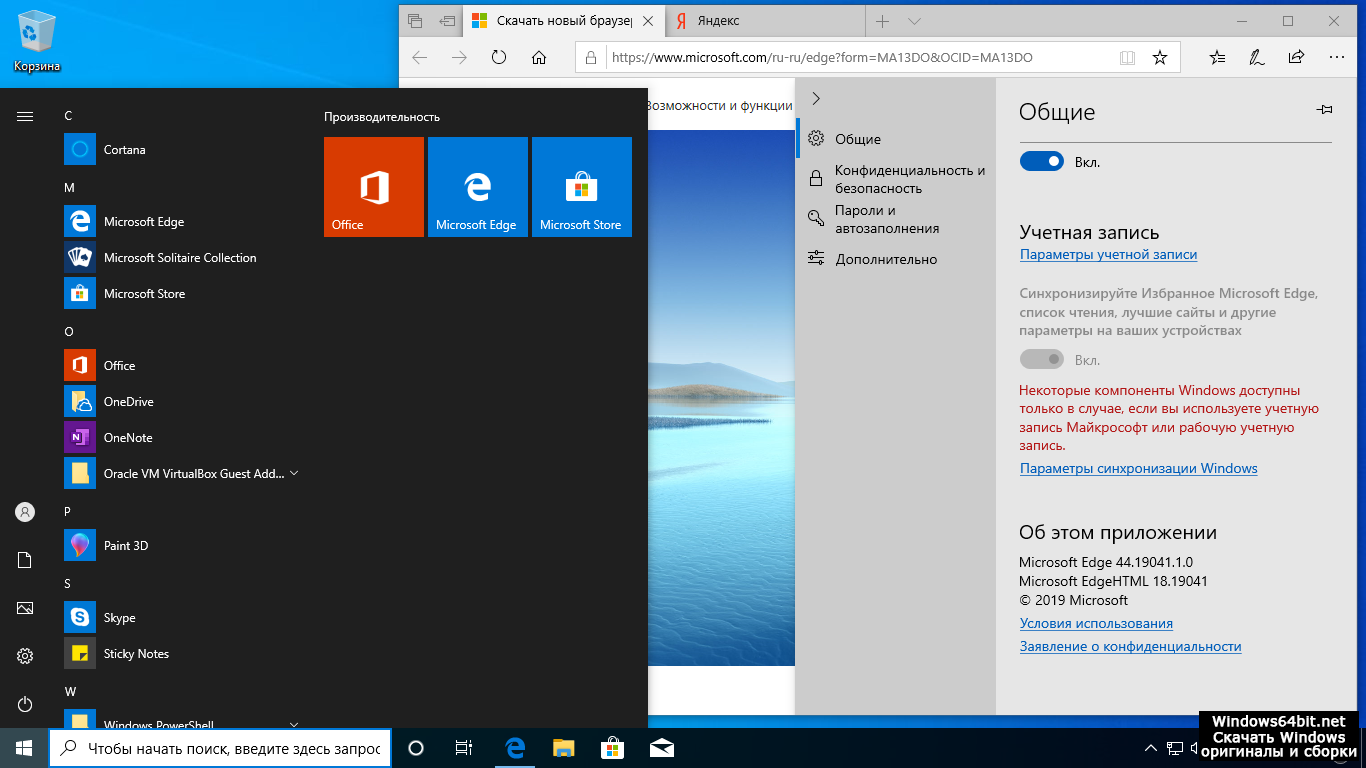
Task: Click Заявление о конфиденциальности link
Action: pos(1130,647)
